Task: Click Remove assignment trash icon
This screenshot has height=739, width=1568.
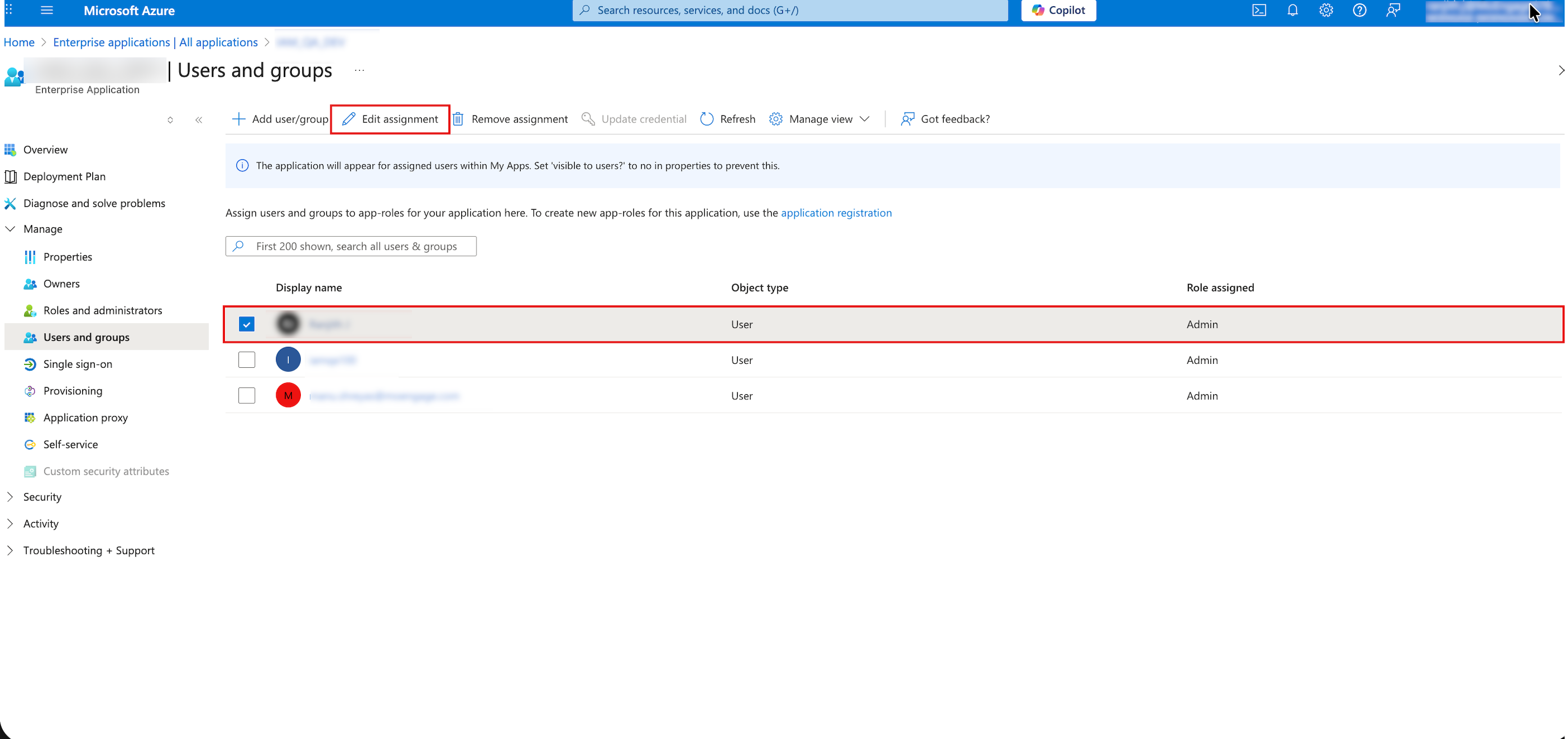Action: click(458, 119)
